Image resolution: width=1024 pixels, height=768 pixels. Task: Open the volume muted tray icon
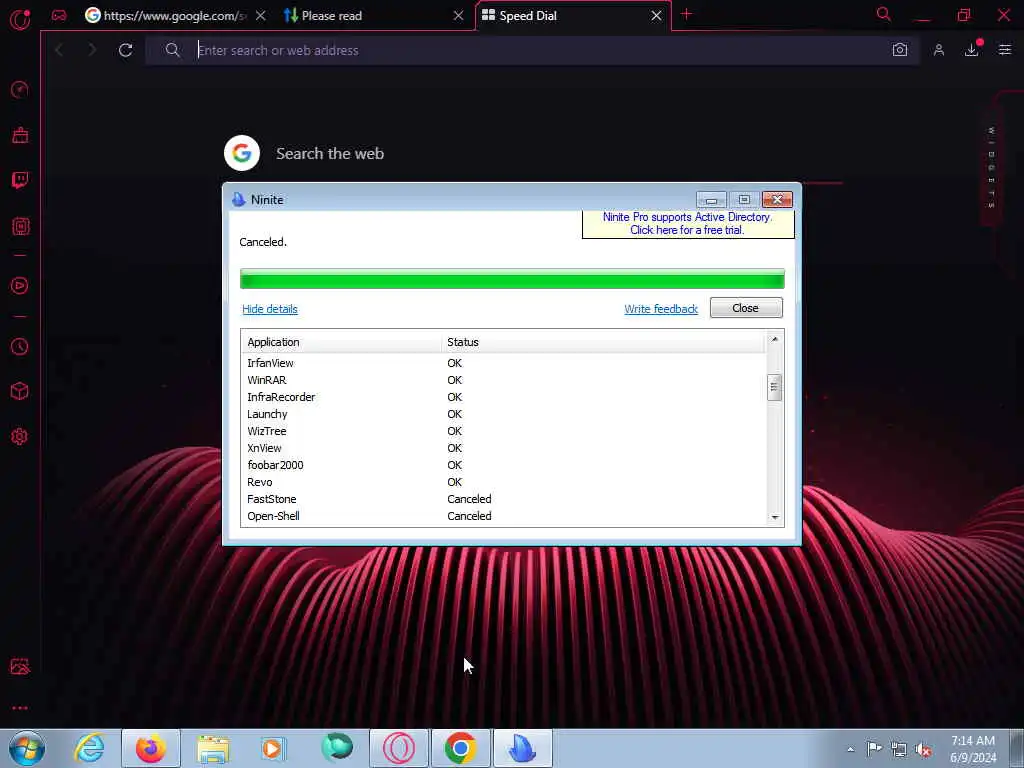pyautogui.click(x=923, y=750)
